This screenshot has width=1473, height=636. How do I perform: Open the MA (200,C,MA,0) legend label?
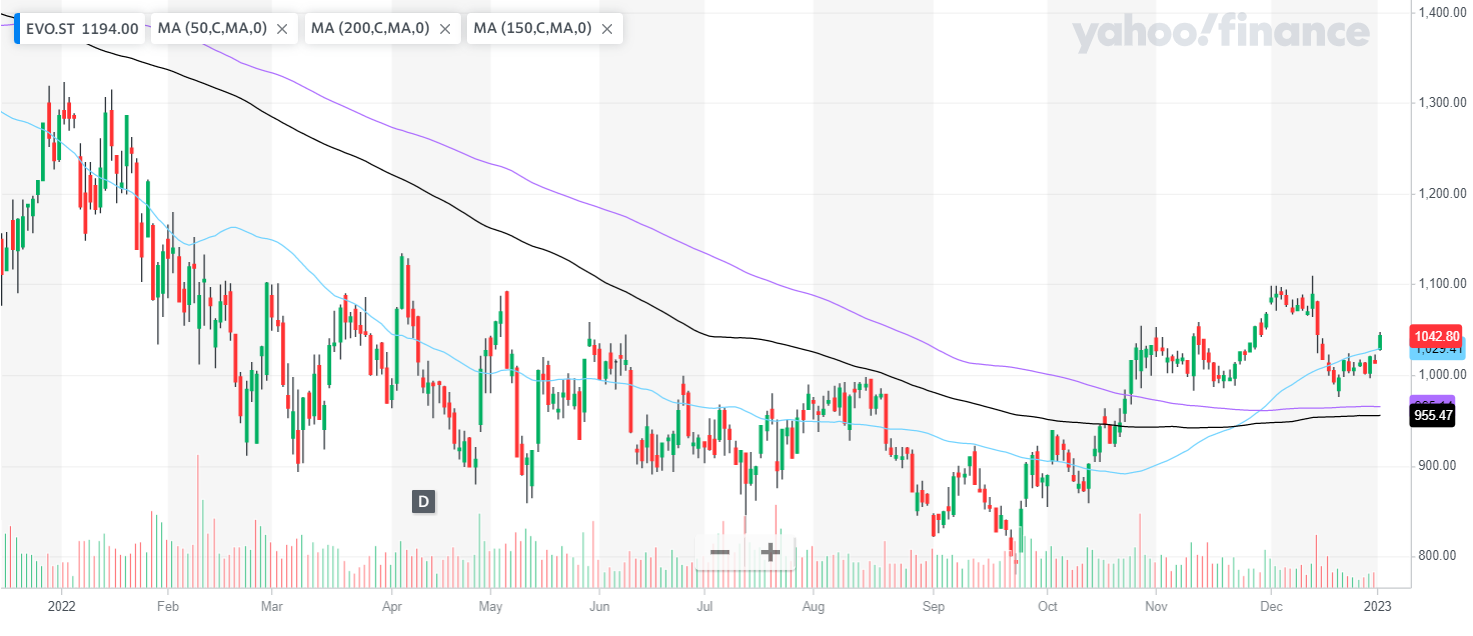(x=370, y=29)
